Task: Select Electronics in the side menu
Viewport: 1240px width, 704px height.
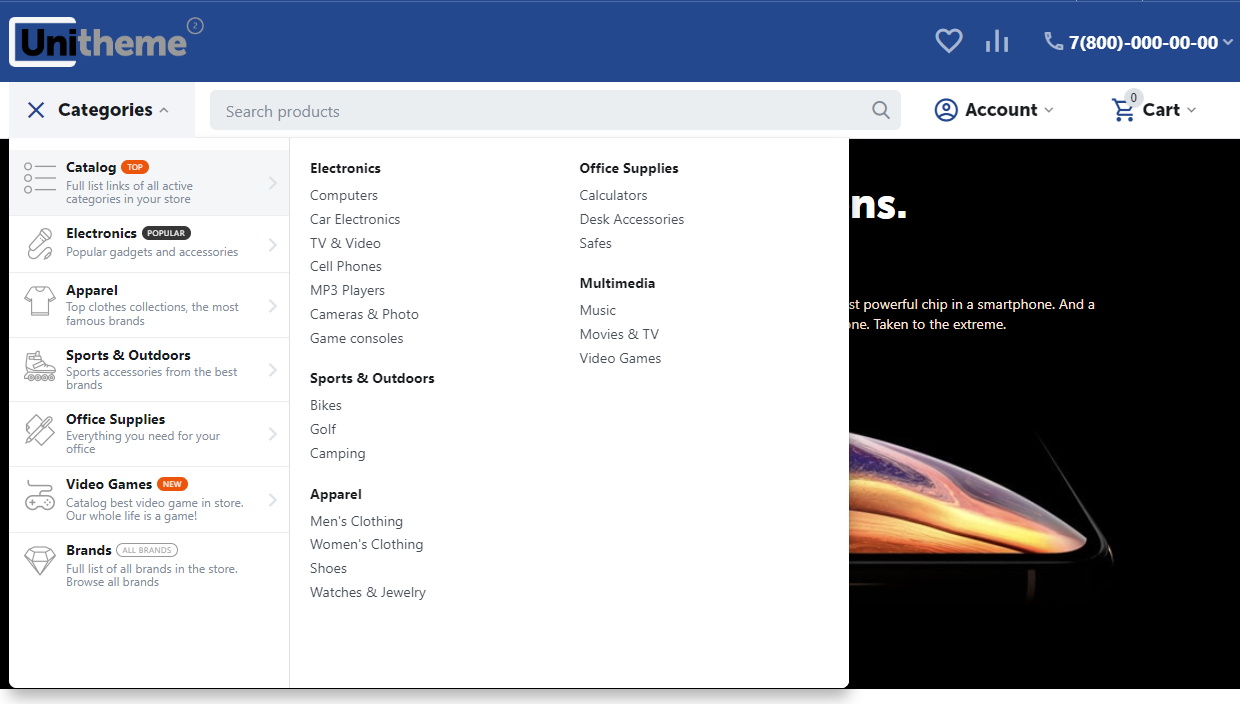Action: tap(149, 244)
